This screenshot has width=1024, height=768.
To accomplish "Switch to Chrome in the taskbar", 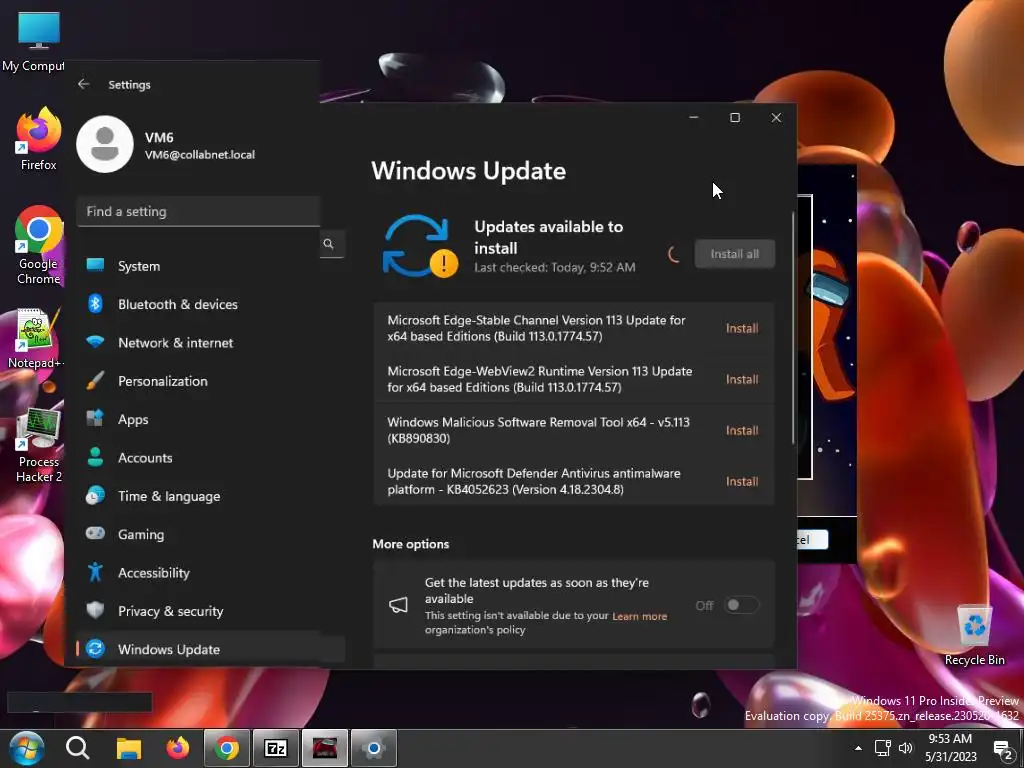I will click(x=227, y=748).
